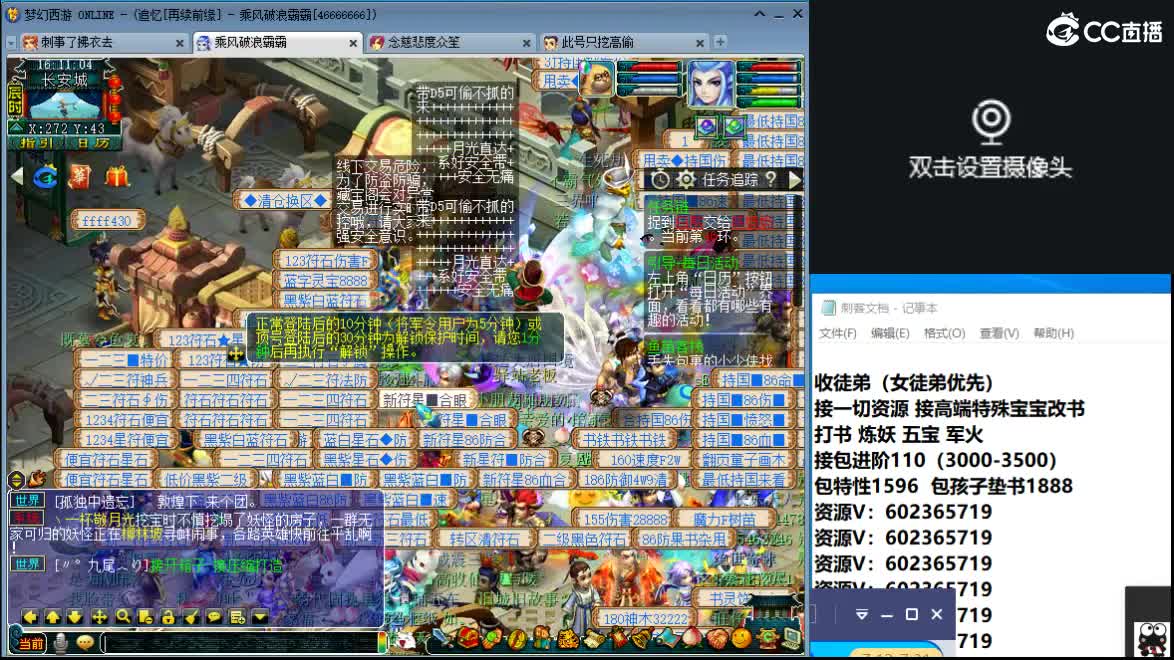Open 编辑(E) menu in Notepad
Viewport: 1174px width, 660px height.
pos(890,333)
